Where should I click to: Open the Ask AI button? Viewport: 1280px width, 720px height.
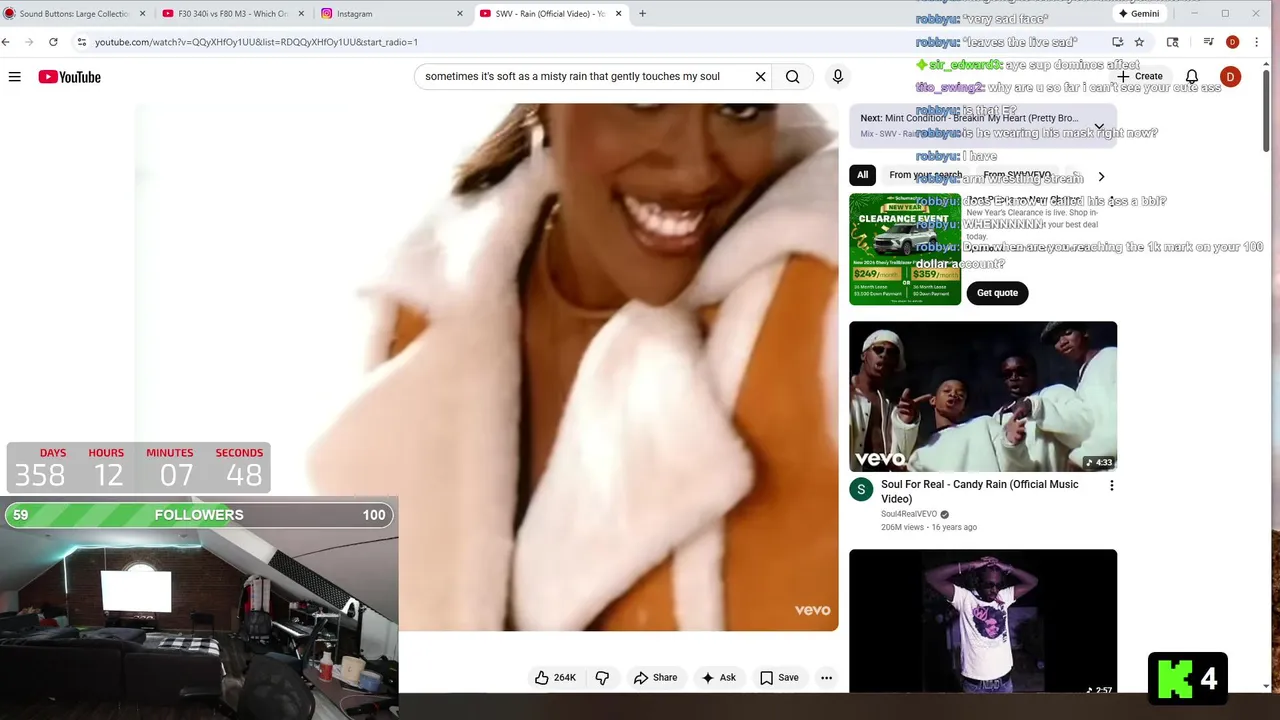[x=719, y=678]
